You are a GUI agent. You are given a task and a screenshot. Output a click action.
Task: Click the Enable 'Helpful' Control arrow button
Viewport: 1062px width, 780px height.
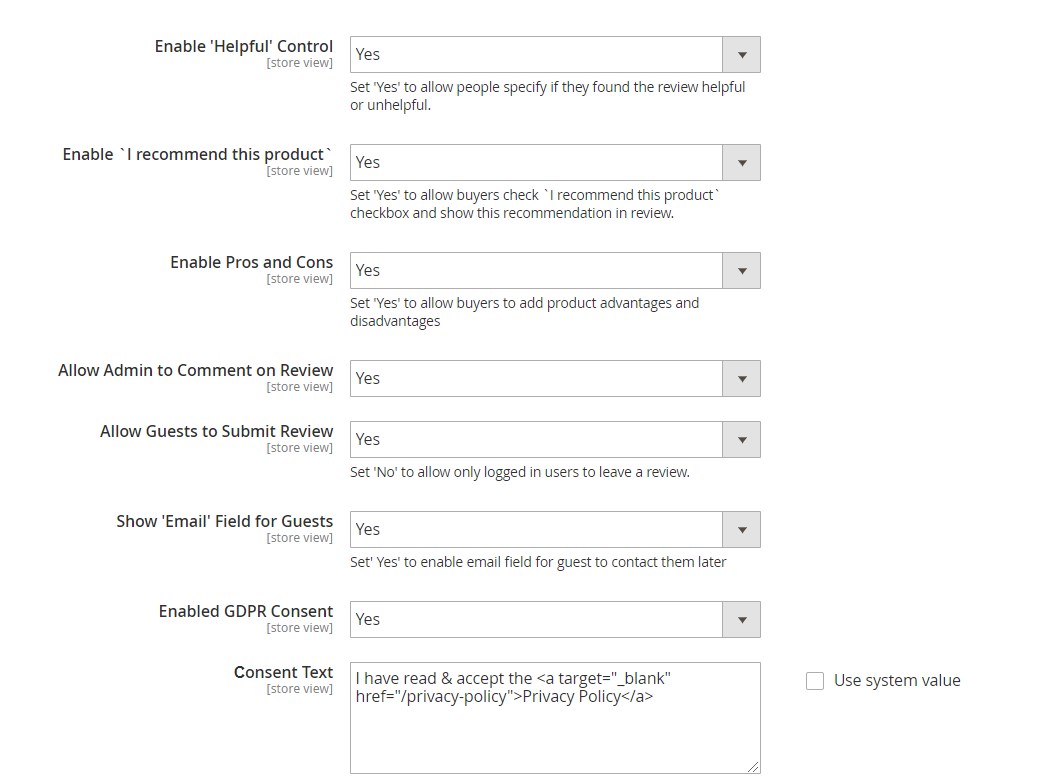pos(742,55)
